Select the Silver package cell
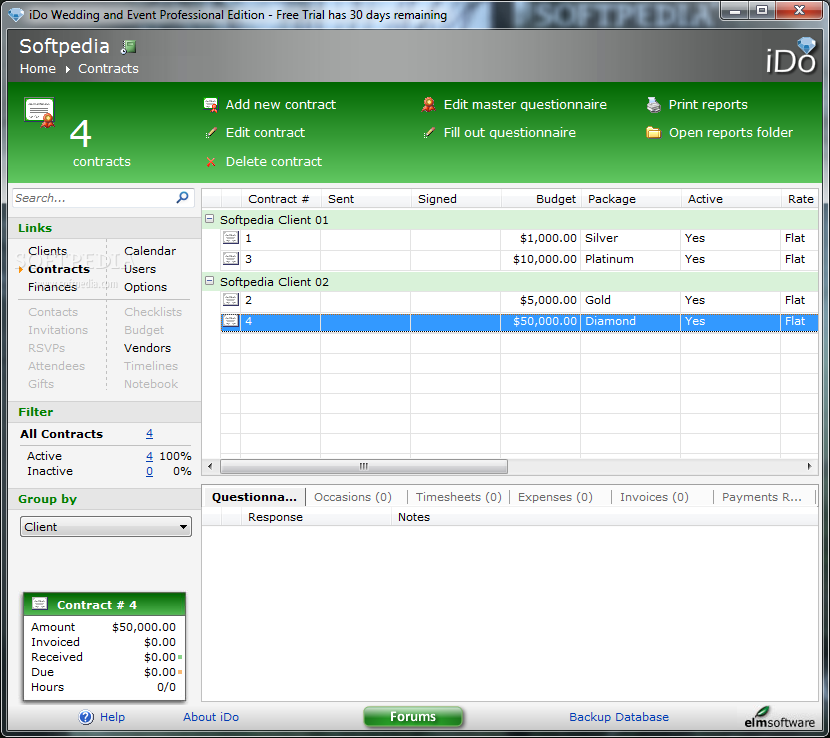The height and width of the screenshot is (738, 830). (x=630, y=238)
